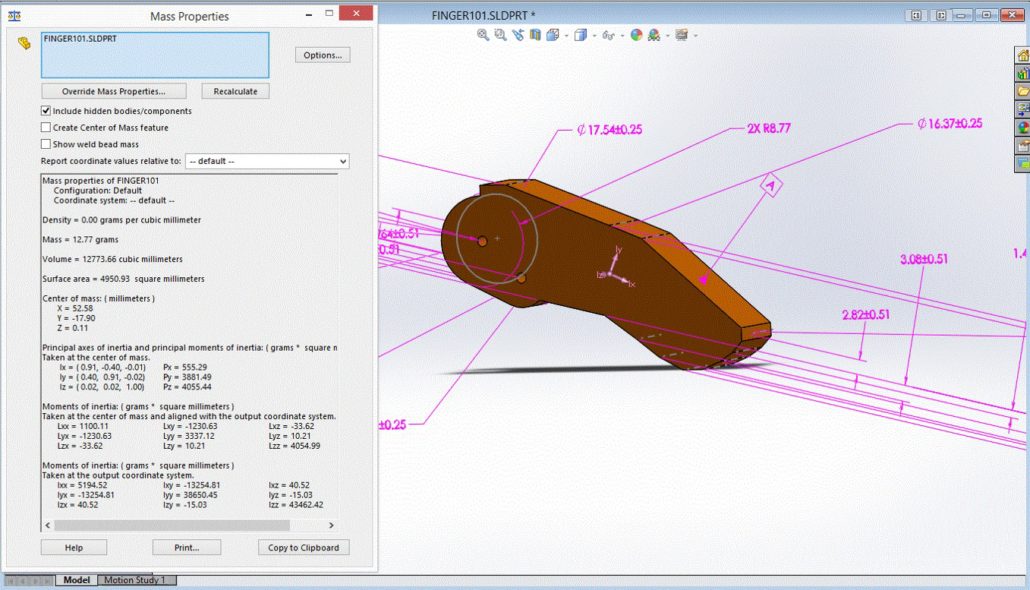Expand the Hide/Show Items dropdown arrow
The width and height of the screenshot is (1030, 590).
621,35
